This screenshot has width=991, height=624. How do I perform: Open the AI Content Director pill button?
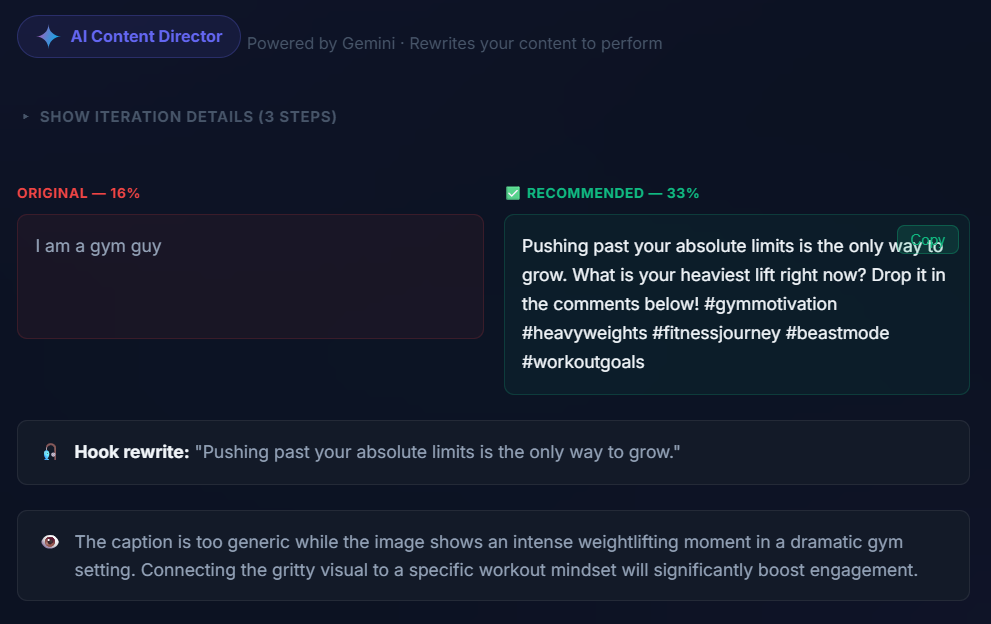pyautogui.click(x=129, y=37)
